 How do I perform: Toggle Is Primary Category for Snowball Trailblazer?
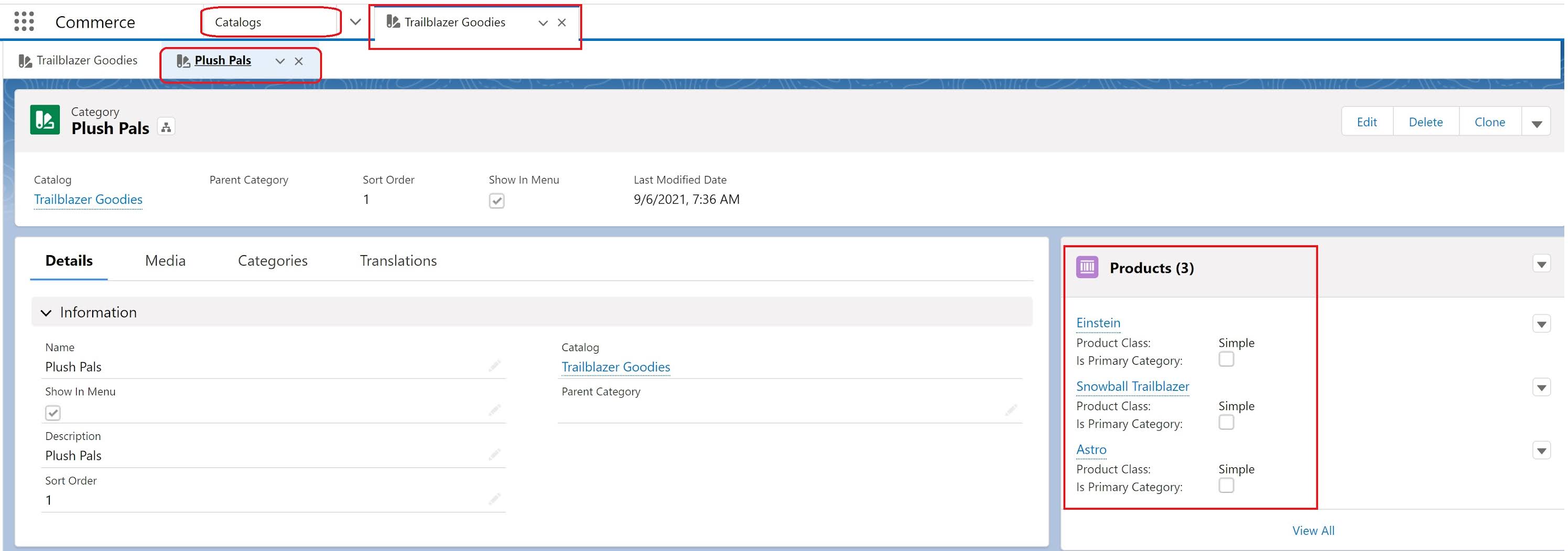point(1226,423)
